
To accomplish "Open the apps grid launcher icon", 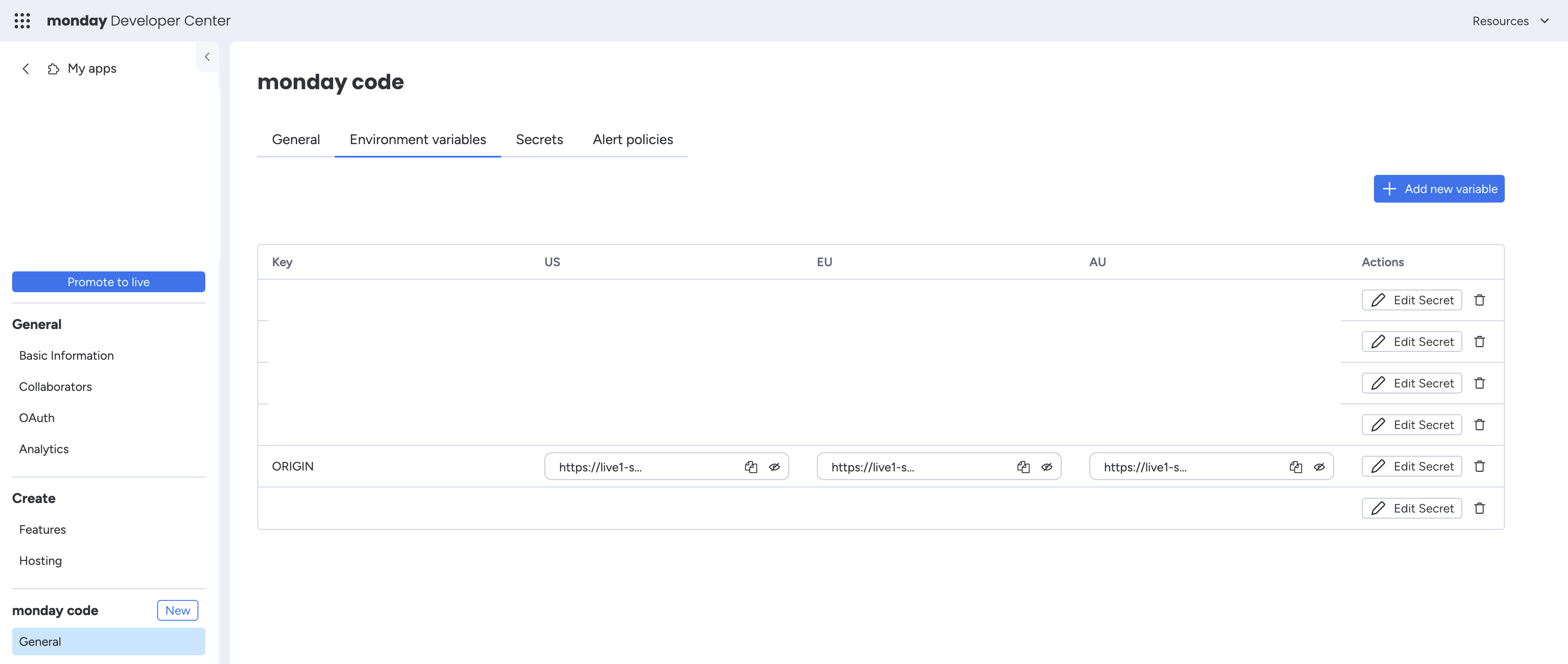I will coord(22,21).
